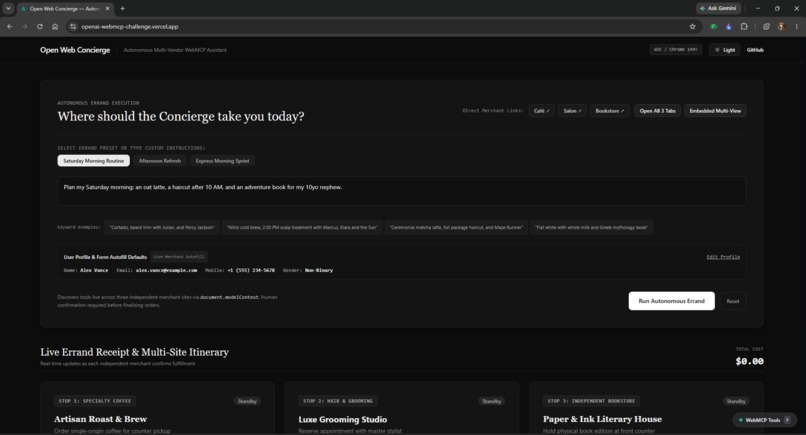This screenshot has width=806, height=435.
Task: Click the mobile number +1 (555) 234-5678
Action: tap(251, 270)
